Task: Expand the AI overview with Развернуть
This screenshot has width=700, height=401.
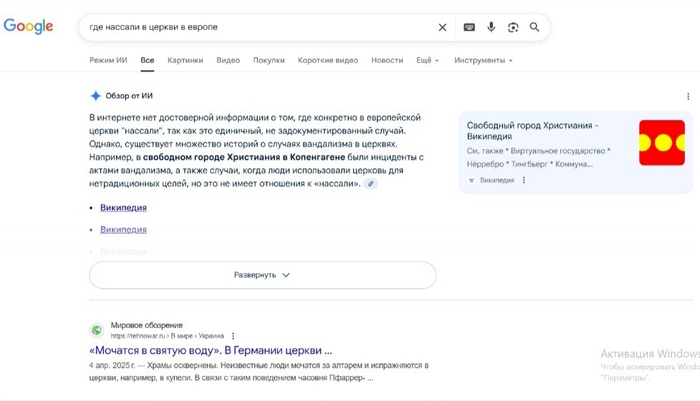Action: tap(262, 275)
